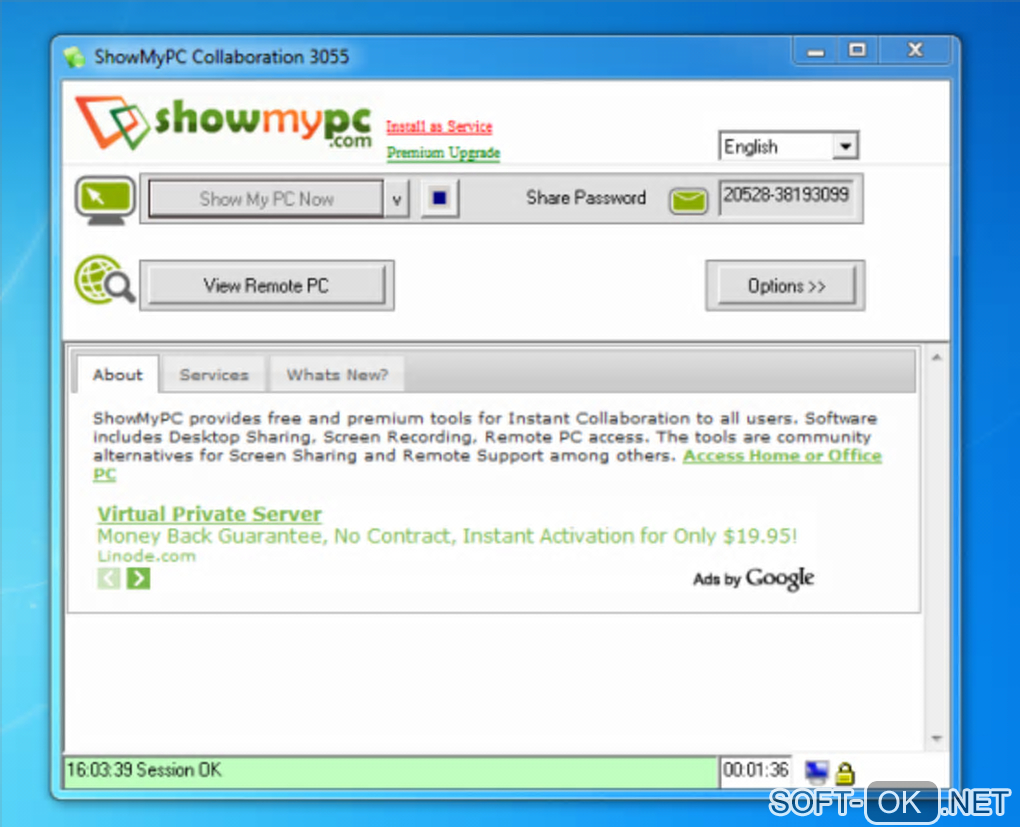Select the About tab

(x=118, y=375)
